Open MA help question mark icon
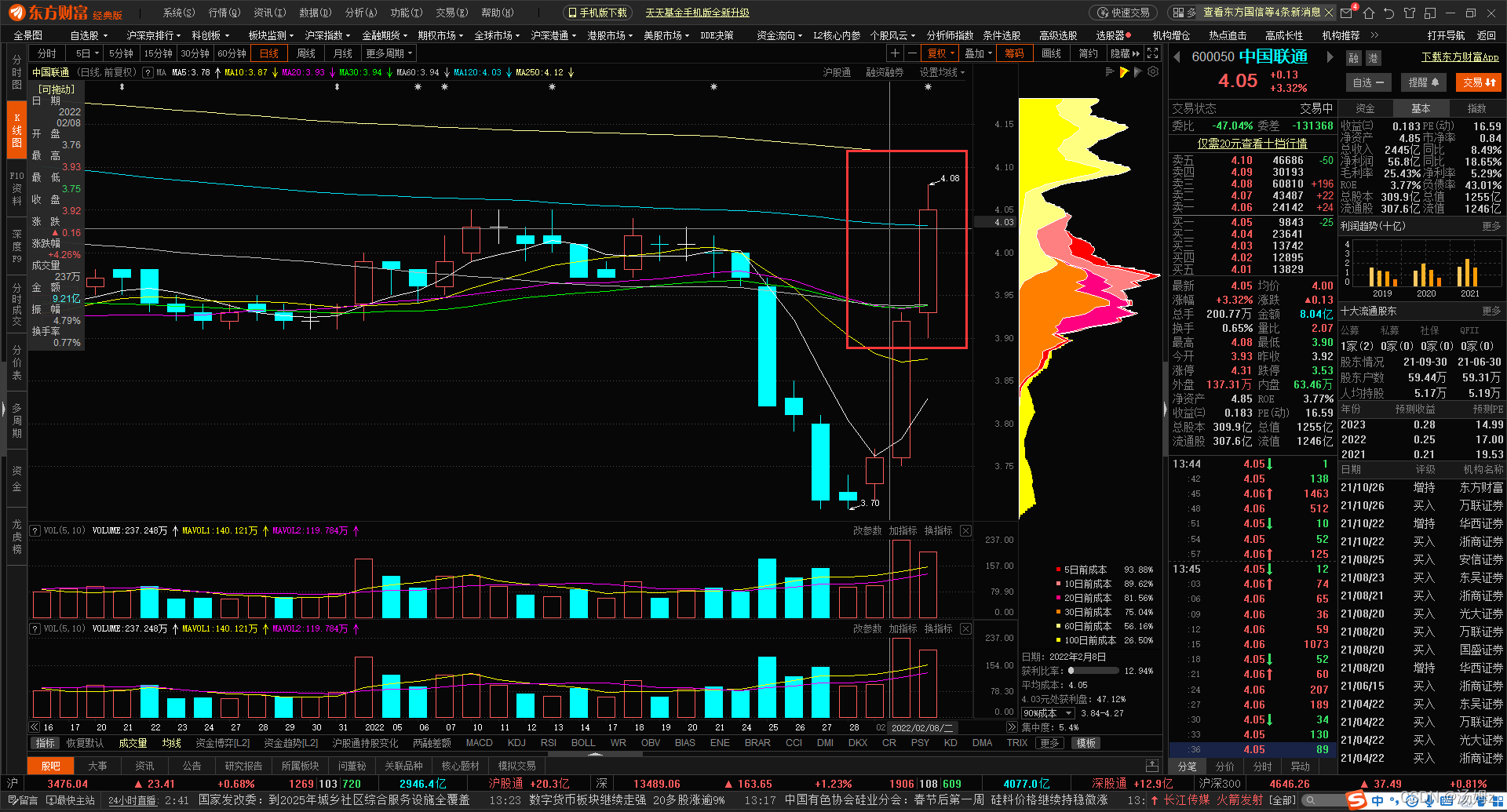The image size is (1507, 812). [x=148, y=72]
